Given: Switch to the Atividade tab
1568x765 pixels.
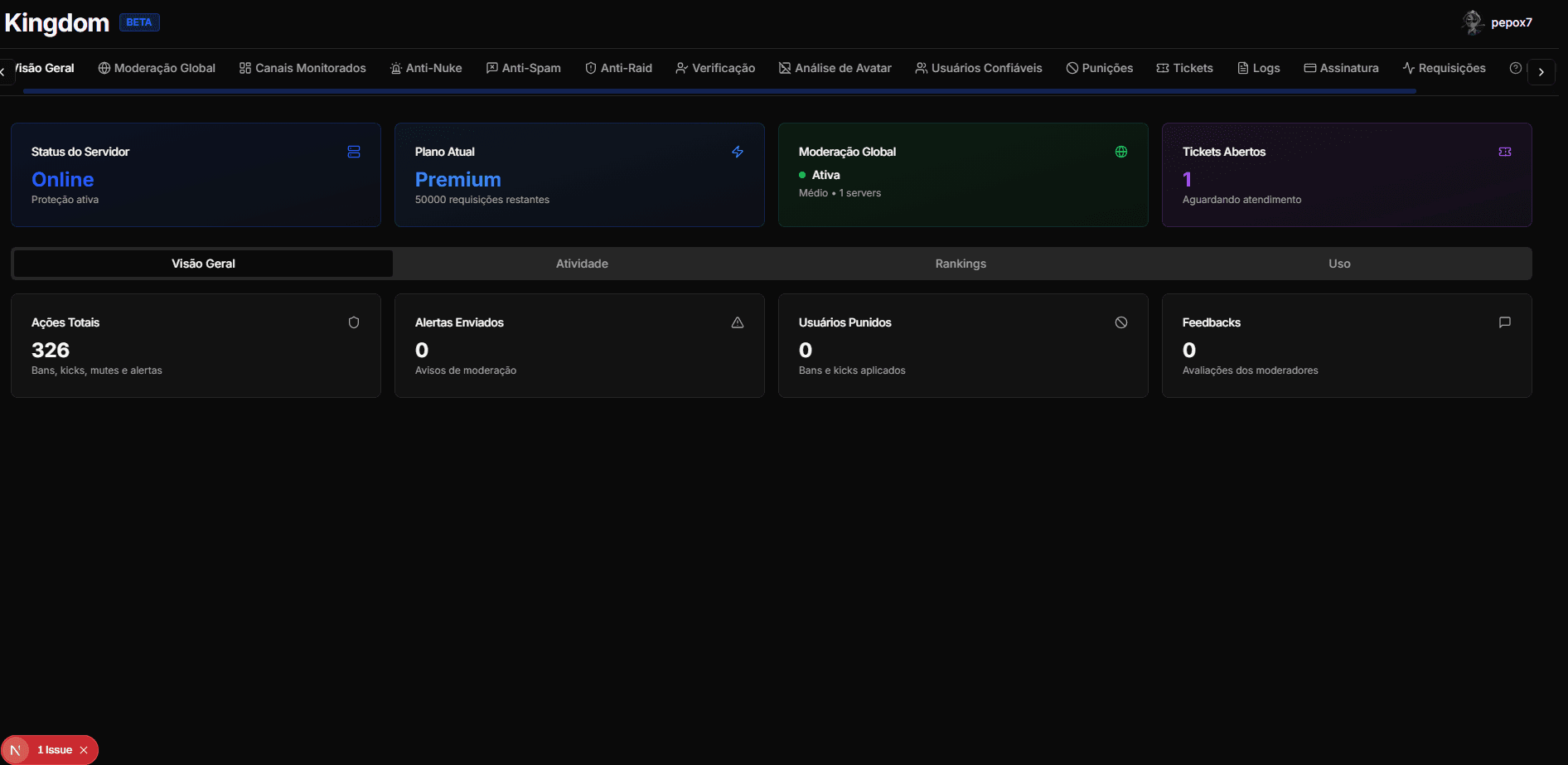Looking at the screenshot, I should 582,264.
